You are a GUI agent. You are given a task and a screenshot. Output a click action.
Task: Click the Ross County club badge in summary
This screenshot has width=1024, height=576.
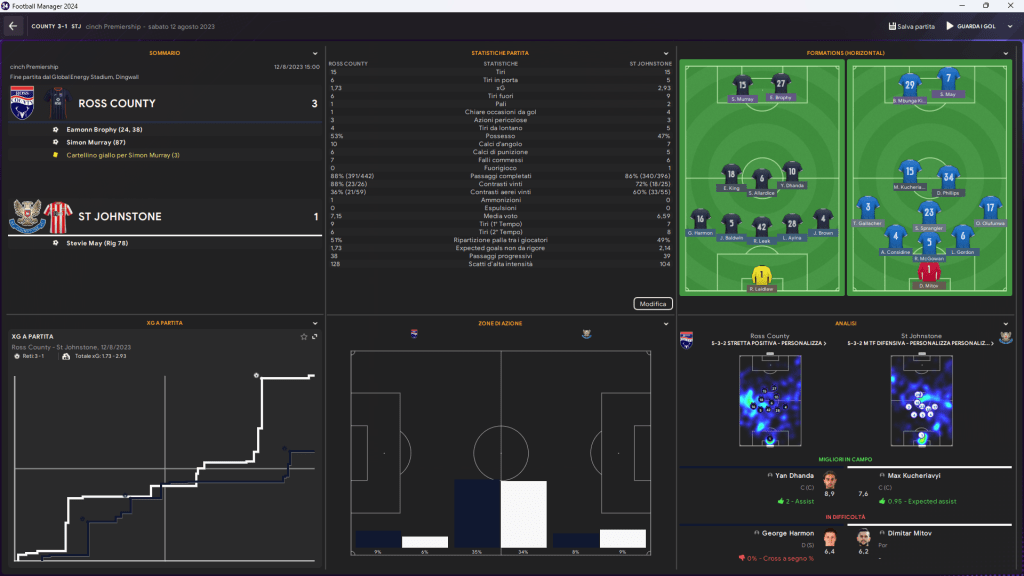pos(22,103)
